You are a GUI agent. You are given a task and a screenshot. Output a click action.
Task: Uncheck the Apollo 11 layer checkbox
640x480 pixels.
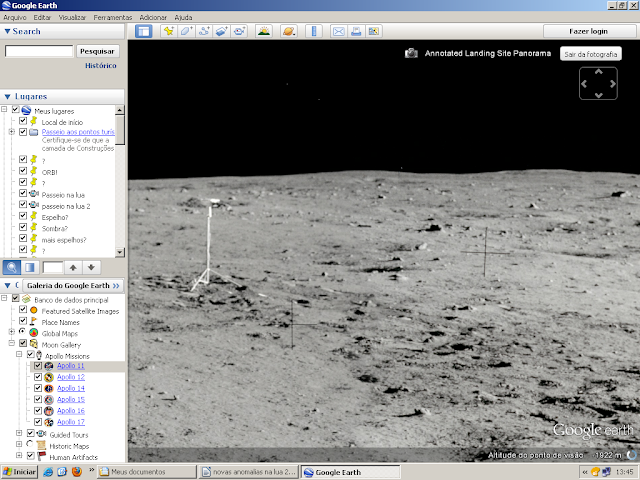coord(38,365)
